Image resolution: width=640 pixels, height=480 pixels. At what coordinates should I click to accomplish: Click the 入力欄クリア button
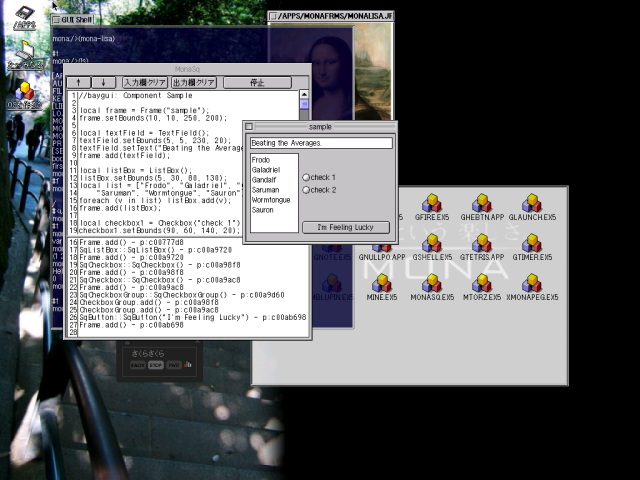145,82
